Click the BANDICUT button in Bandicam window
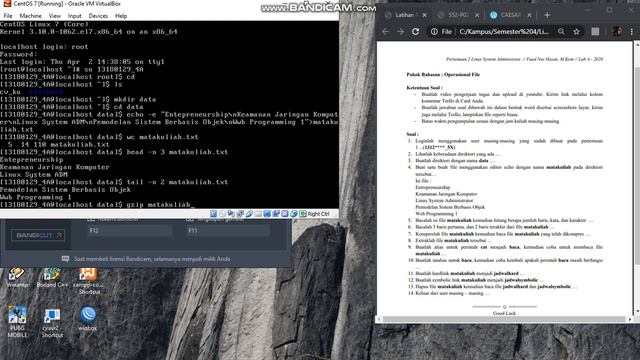640x360 pixels. (x=38, y=235)
